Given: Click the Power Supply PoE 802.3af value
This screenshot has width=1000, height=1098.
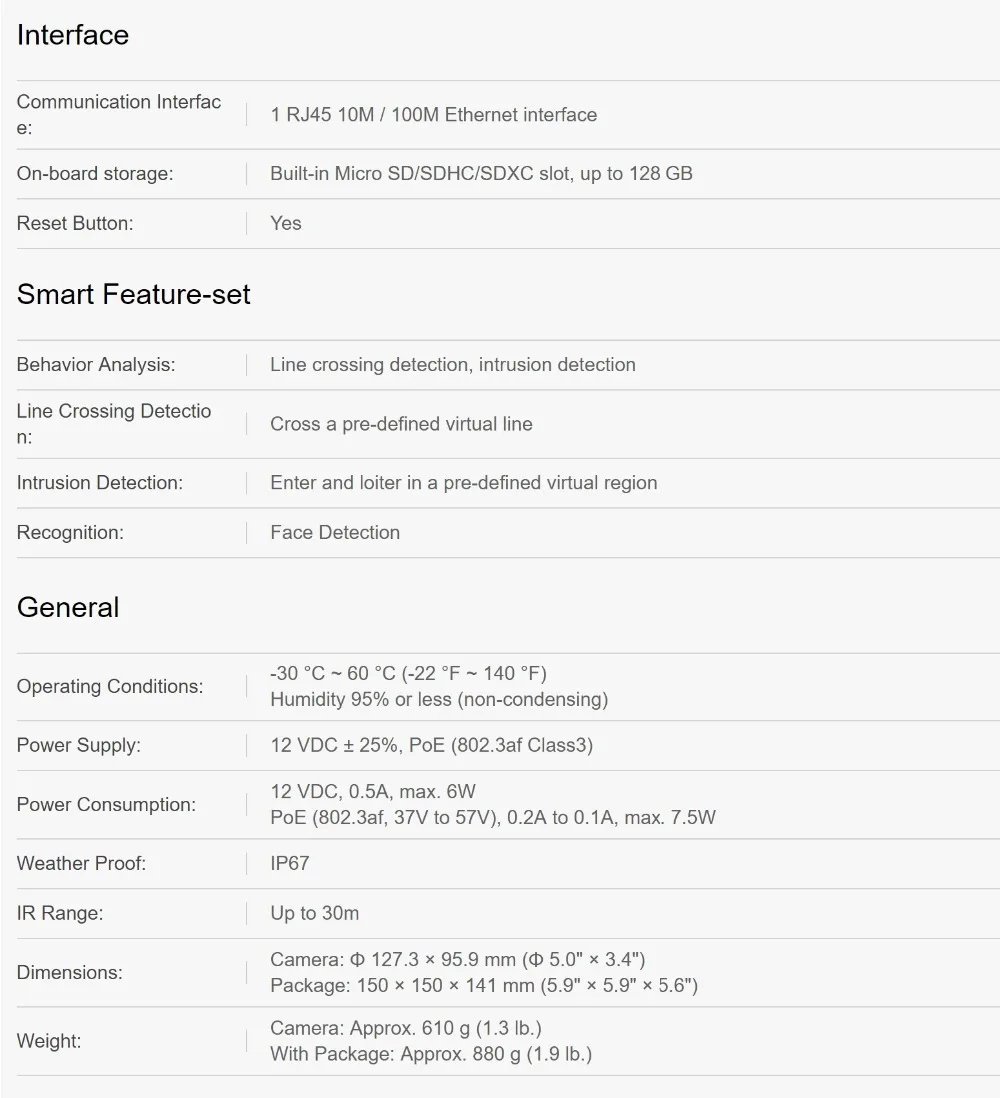Looking at the screenshot, I should [x=431, y=745].
